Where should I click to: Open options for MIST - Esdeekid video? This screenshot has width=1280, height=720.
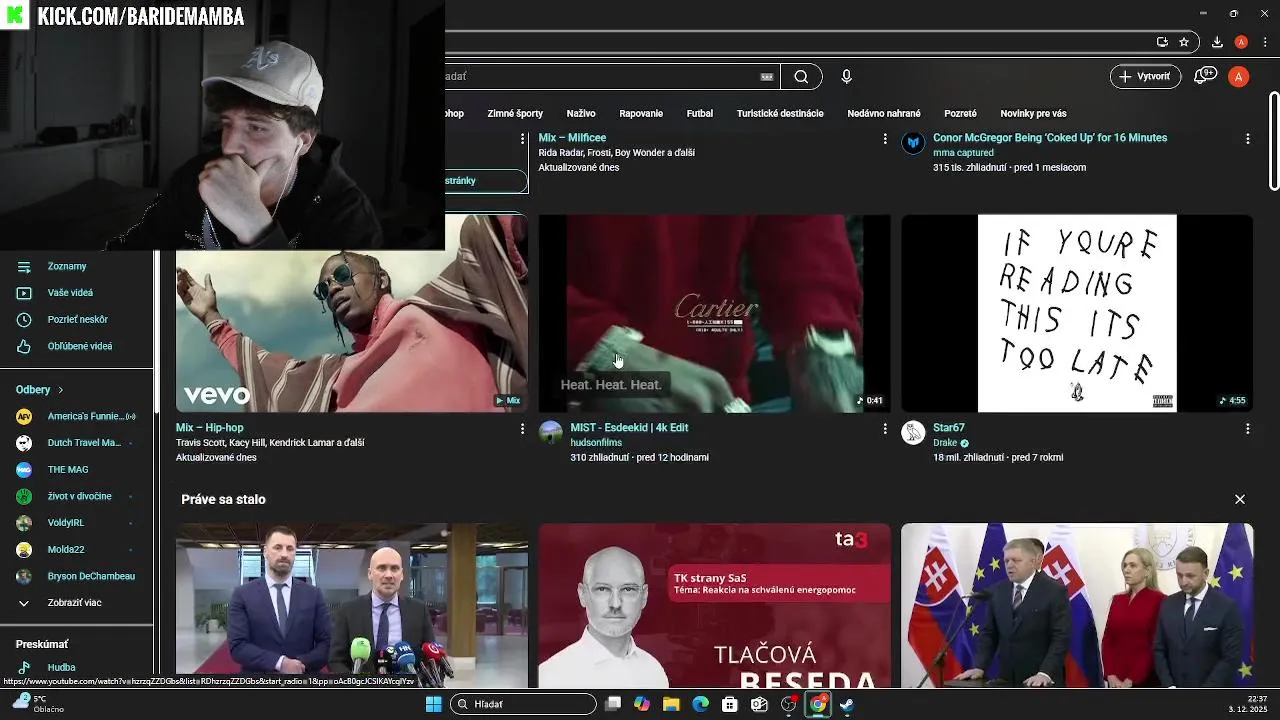click(884, 429)
